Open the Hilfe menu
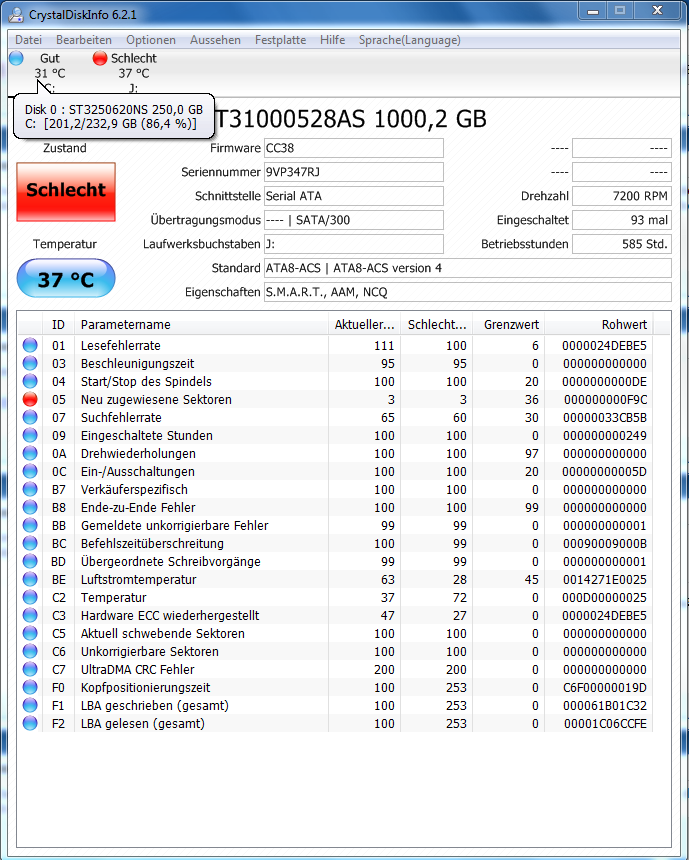 [332, 40]
